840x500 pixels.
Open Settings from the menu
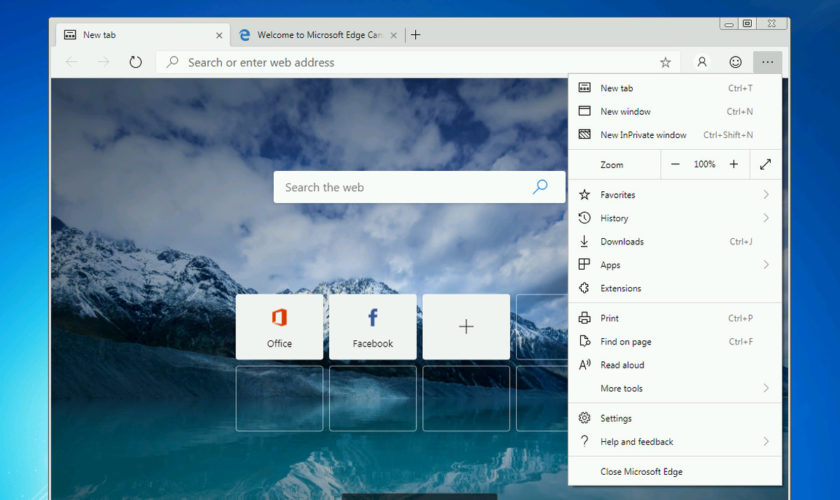tap(616, 418)
